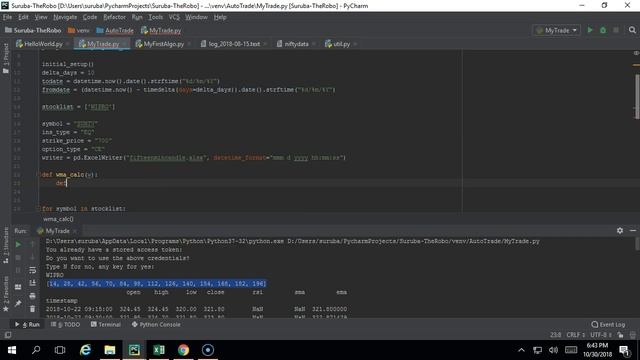This screenshot has height=360, width=640.
Task: Open the Python Console tool window
Action: coord(156,324)
